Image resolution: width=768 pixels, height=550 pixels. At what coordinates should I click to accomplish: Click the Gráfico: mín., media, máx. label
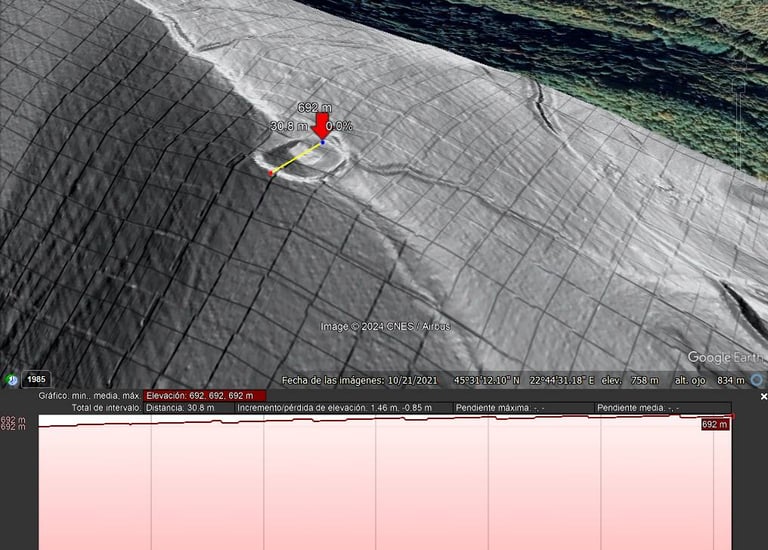click(90, 396)
